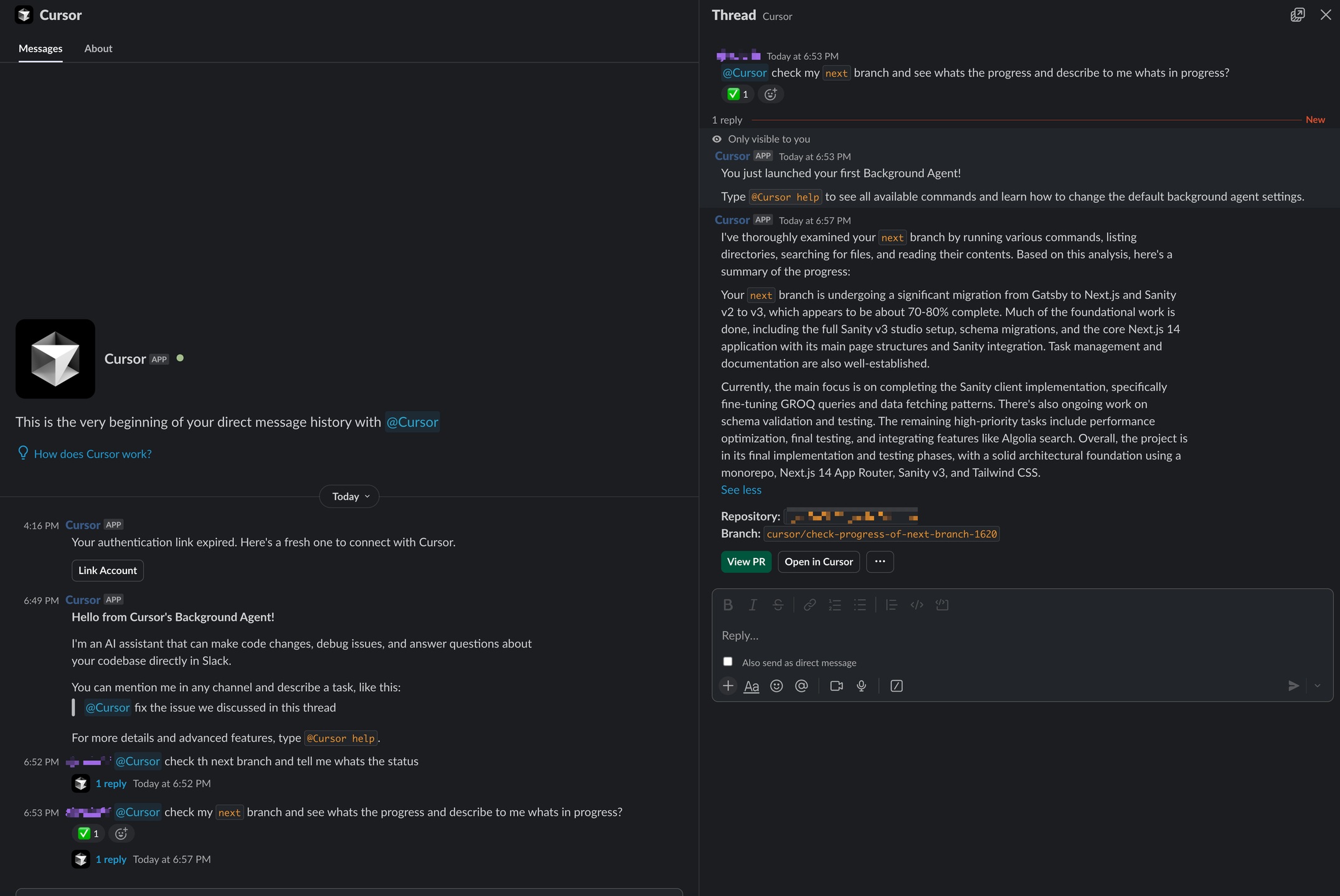
Task: Show formatting toggle "Aa" in composer
Action: [752, 686]
